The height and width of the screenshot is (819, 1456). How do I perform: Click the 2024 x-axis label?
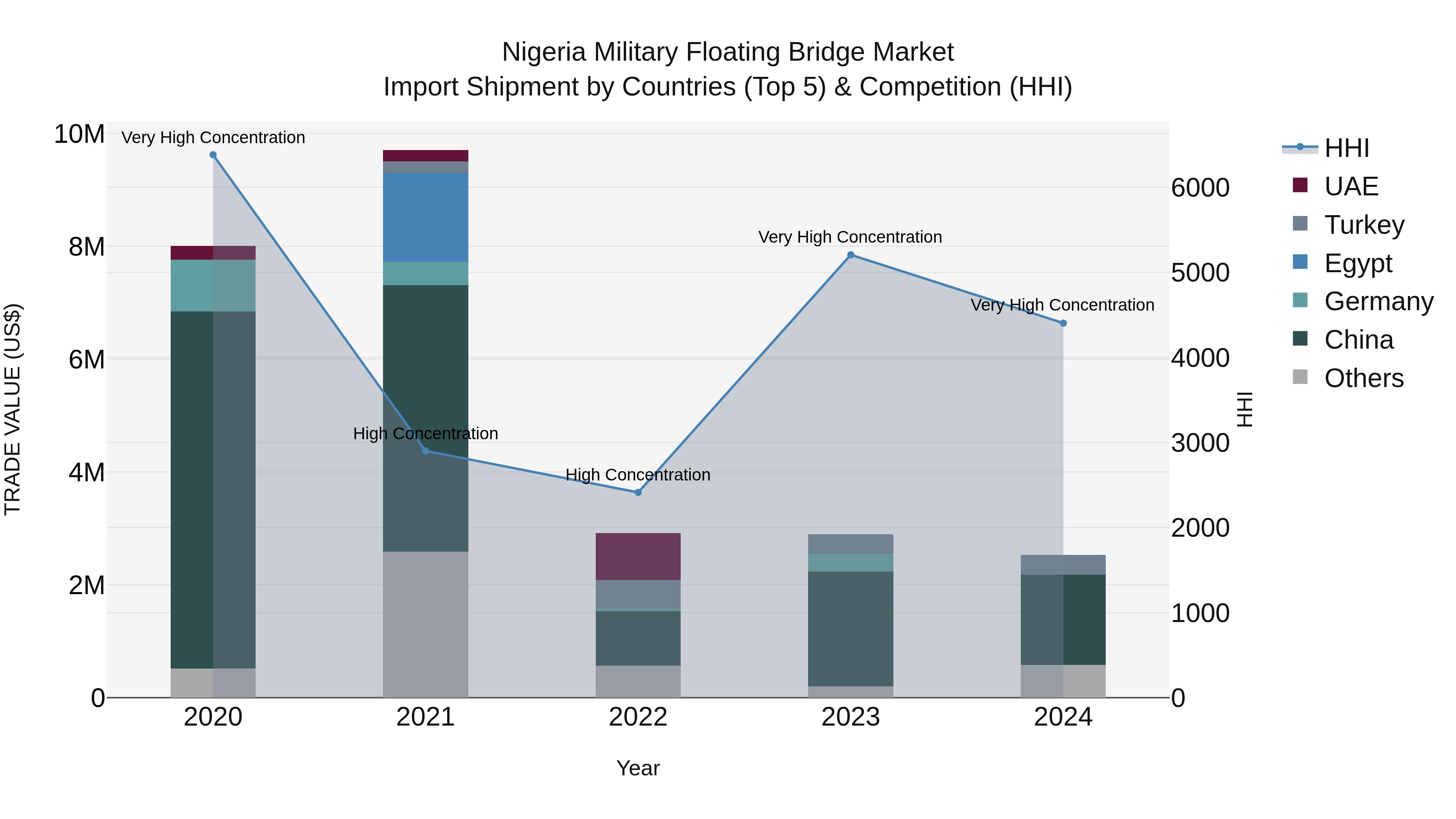coord(1063,717)
